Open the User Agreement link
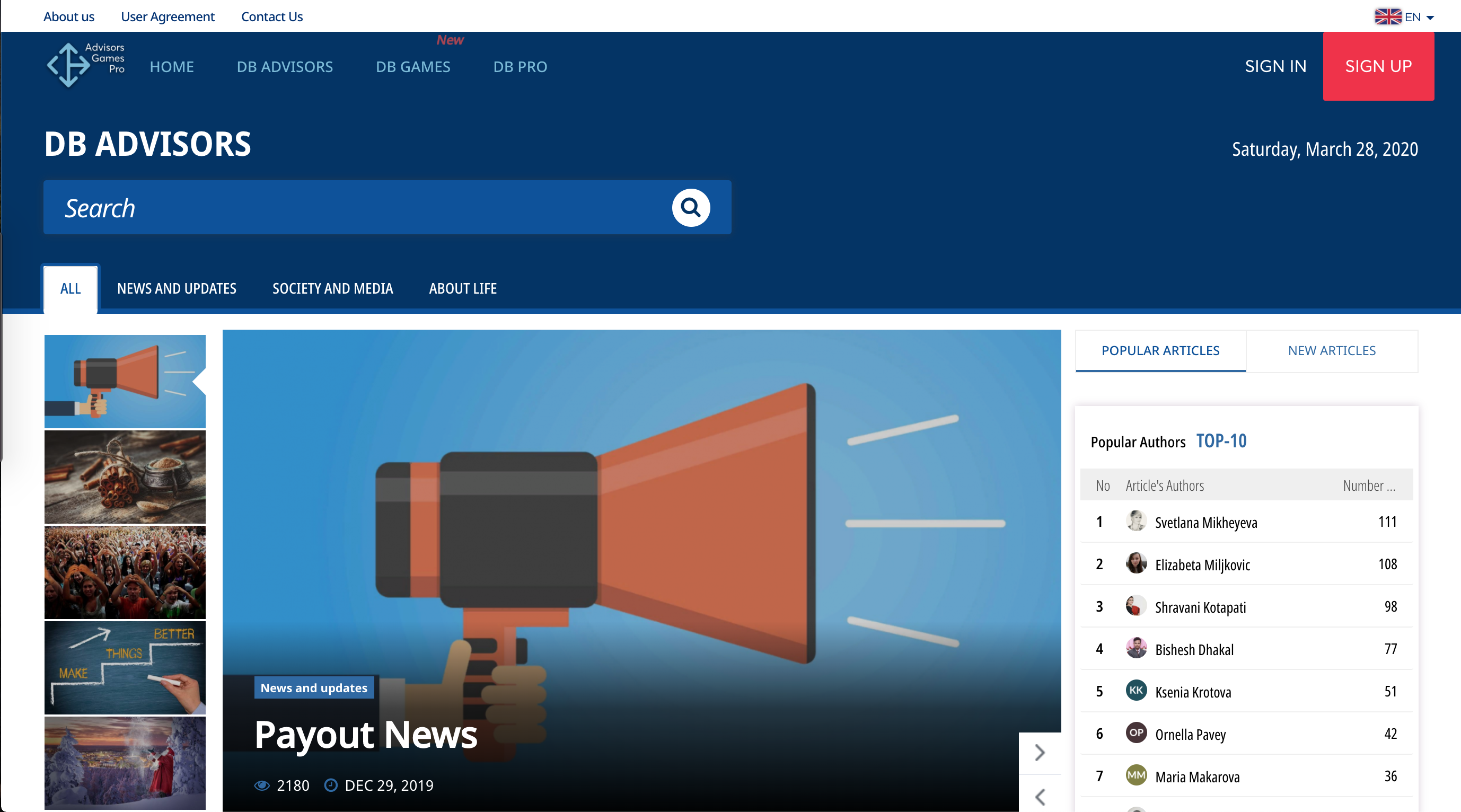 (x=168, y=16)
